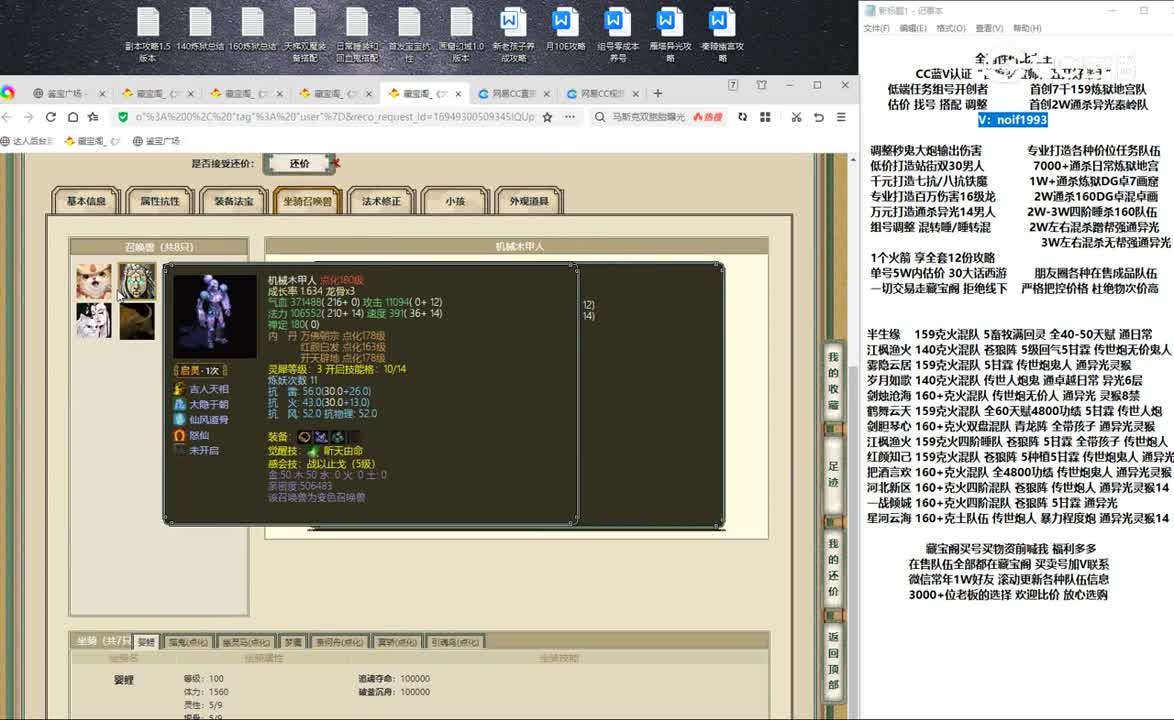This screenshot has height=720, width=1174.
Task: Click the 启灵·1次 label in tooltip
Action: (200, 370)
